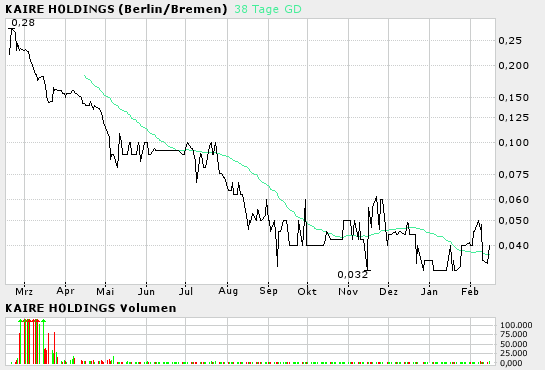Click the 'Mrz' month label
The width and height of the screenshot is (545, 370).
pos(24,291)
